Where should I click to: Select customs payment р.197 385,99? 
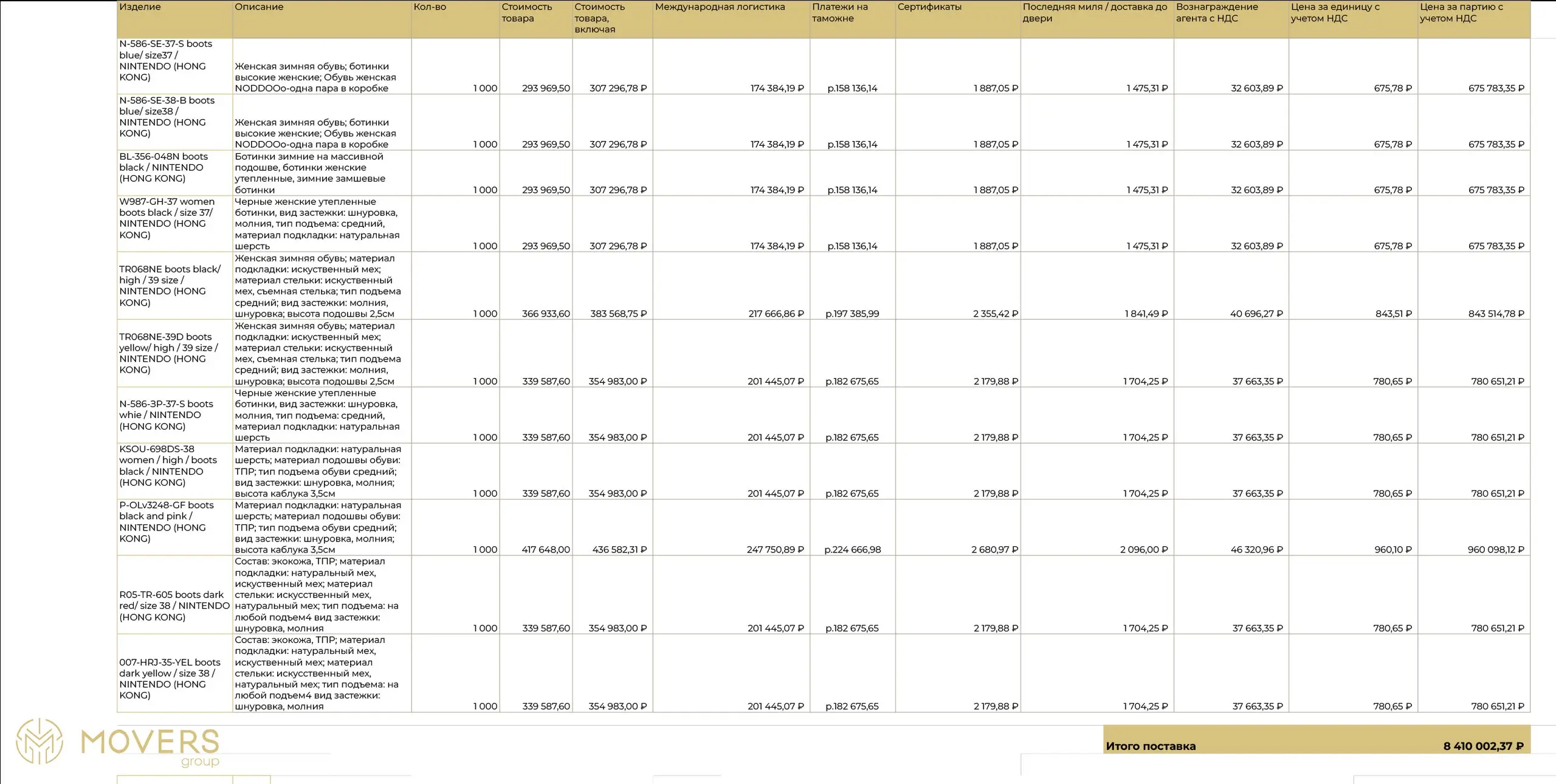click(x=852, y=314)
